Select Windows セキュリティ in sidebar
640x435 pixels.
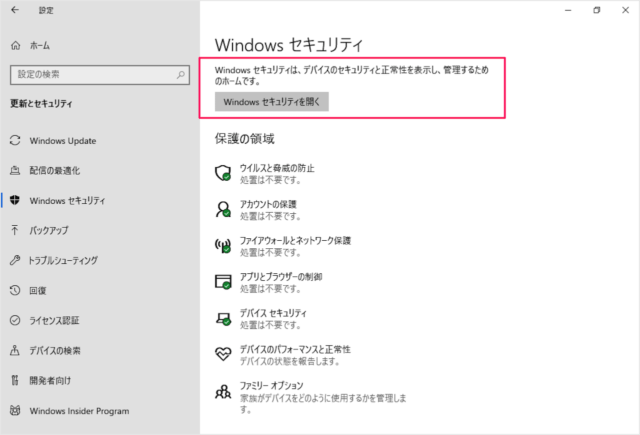pos(67,200)
